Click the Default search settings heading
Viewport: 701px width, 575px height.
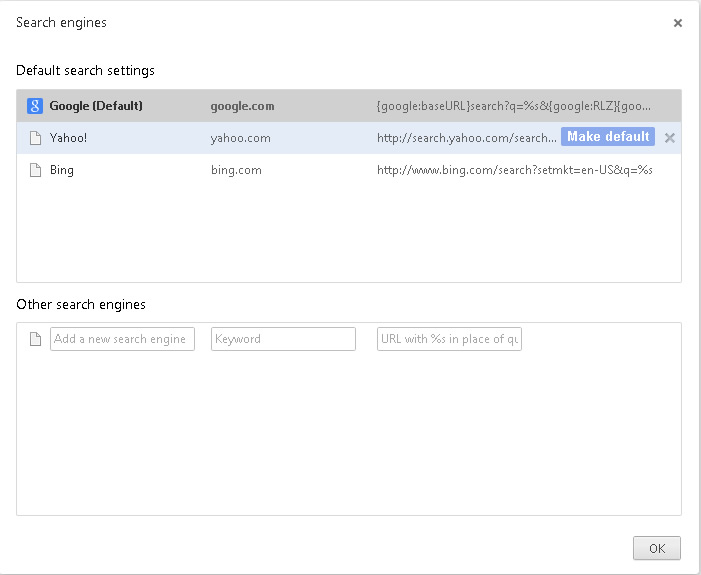coord(85,71)
